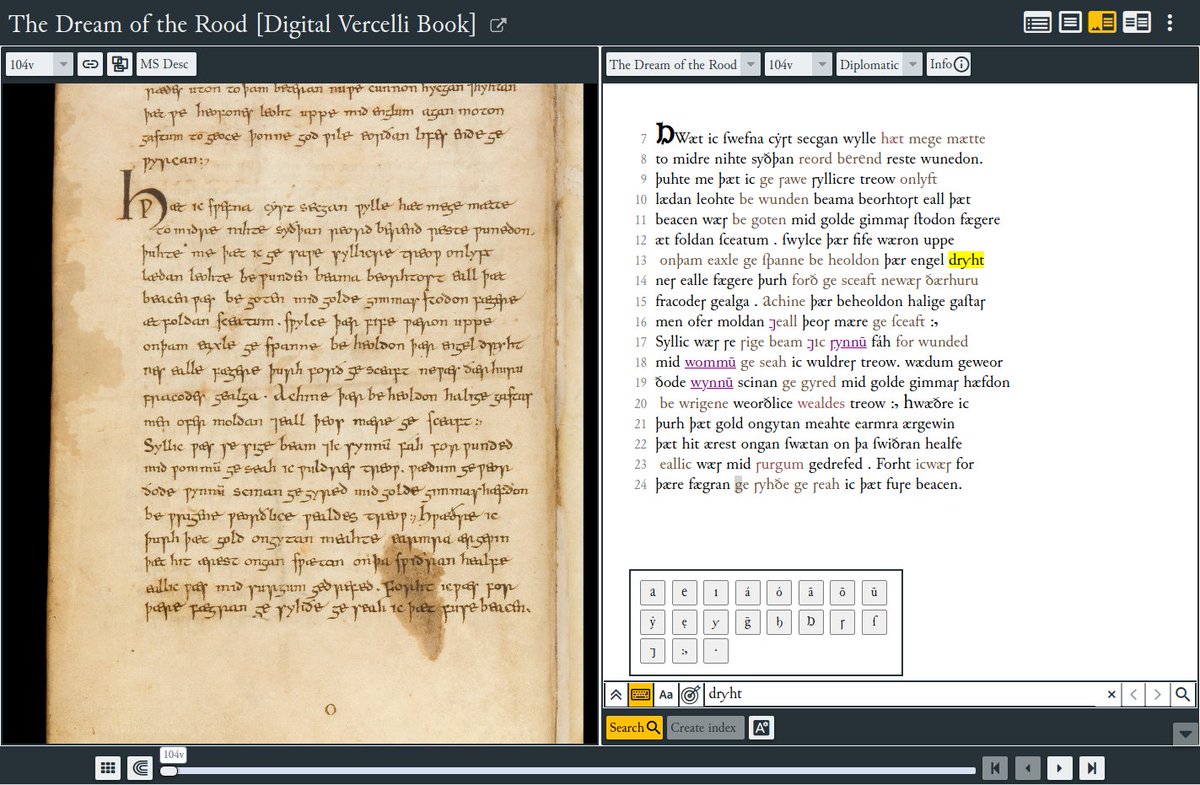Go to previous page
This screenshot has height=785, width=1200.
(x=1027, y=768)
